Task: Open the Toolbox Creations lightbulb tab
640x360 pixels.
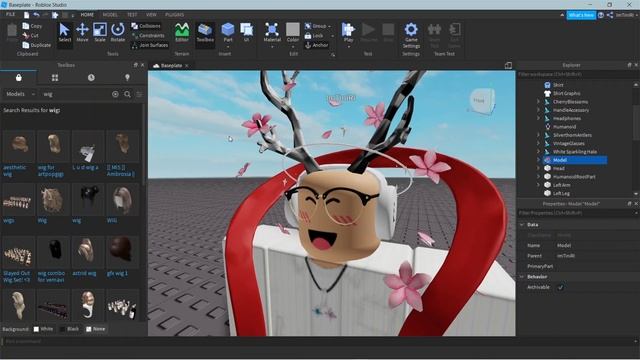Action: tap(127, 78)
